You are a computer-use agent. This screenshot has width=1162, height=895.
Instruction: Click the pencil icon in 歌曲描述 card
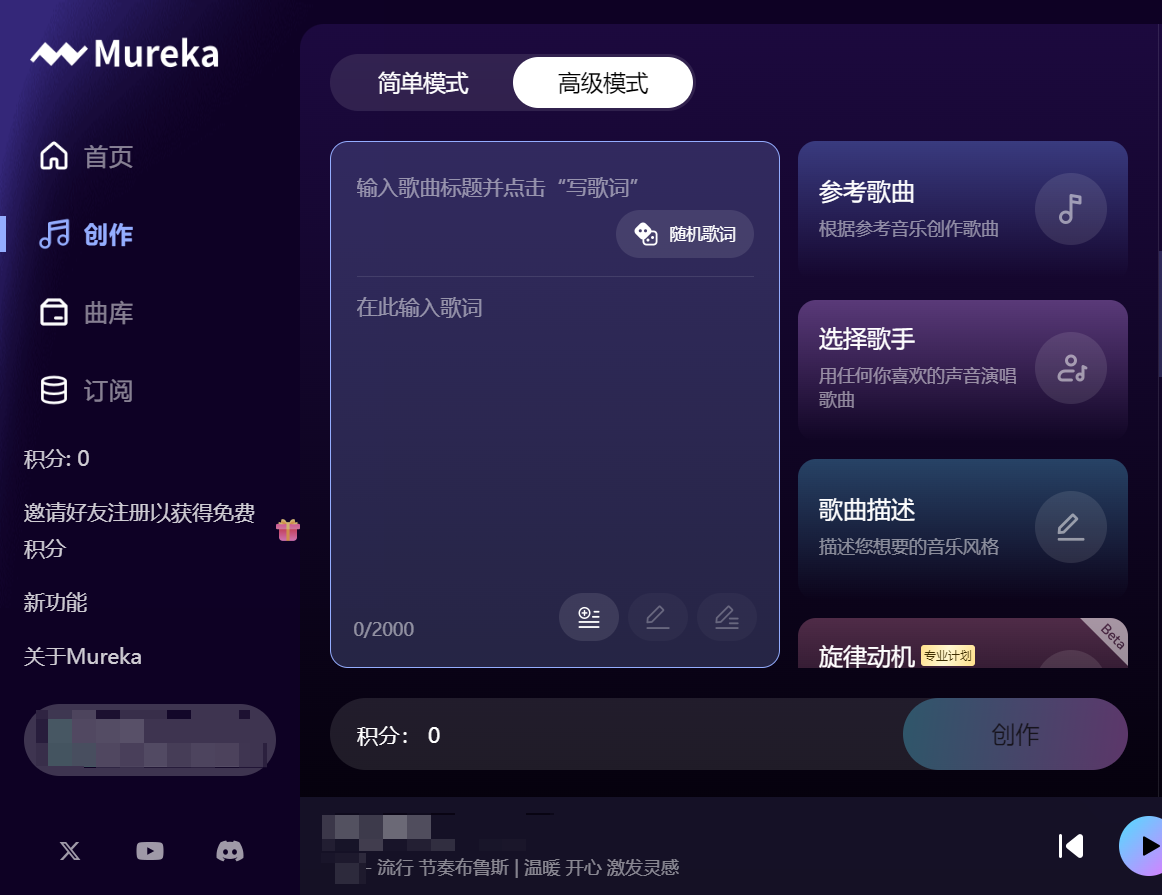click(1070, 527)
